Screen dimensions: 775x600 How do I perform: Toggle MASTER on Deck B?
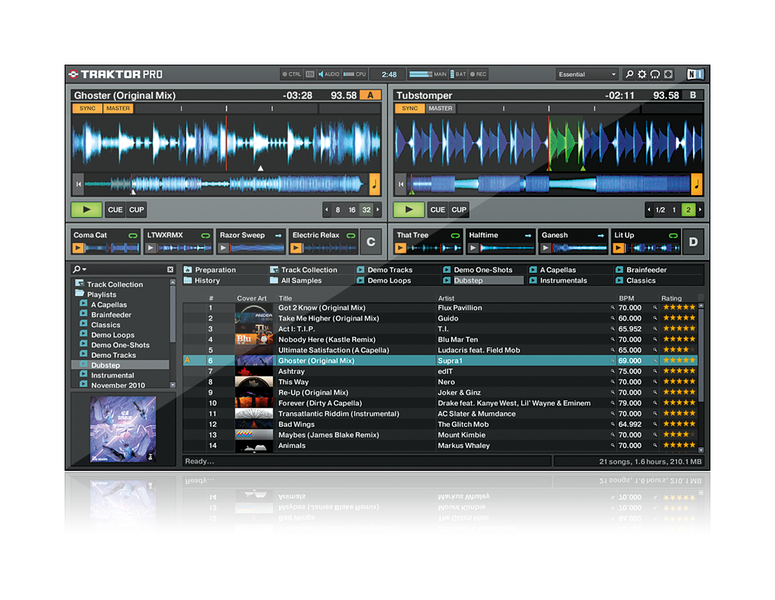441,108
